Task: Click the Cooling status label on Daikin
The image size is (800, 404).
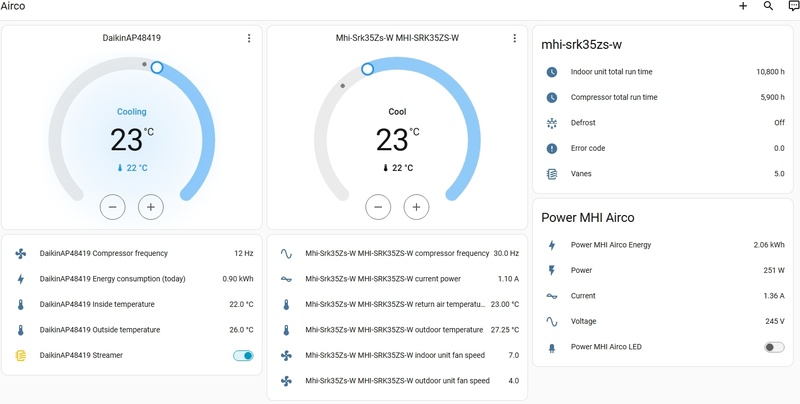Action: pos(132,112)
